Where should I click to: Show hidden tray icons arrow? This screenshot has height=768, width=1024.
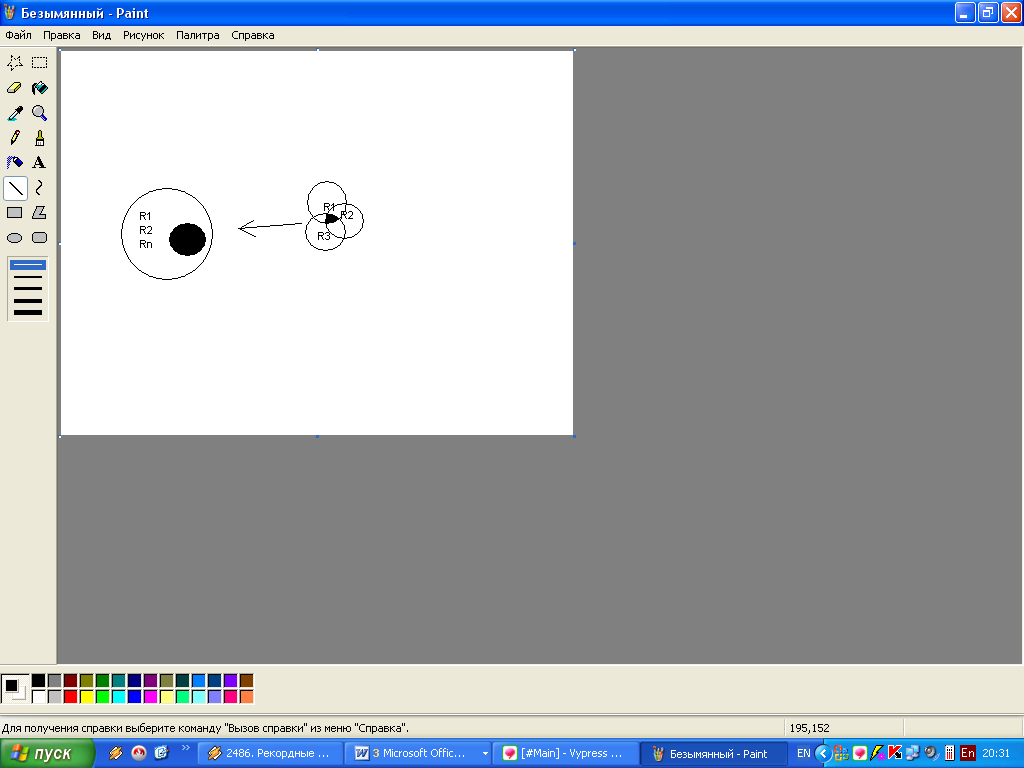(823, 754)
